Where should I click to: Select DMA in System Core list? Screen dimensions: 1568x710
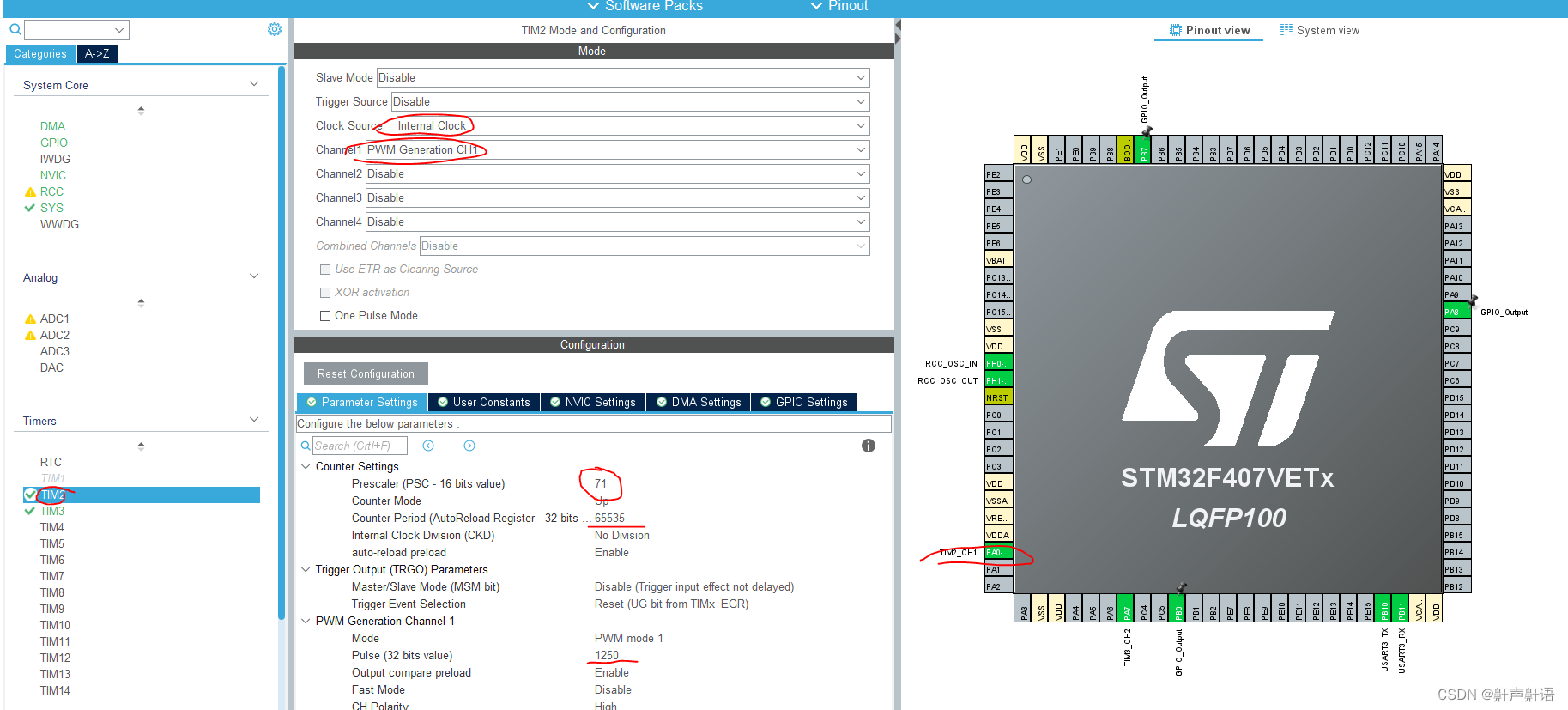[52, 126]
